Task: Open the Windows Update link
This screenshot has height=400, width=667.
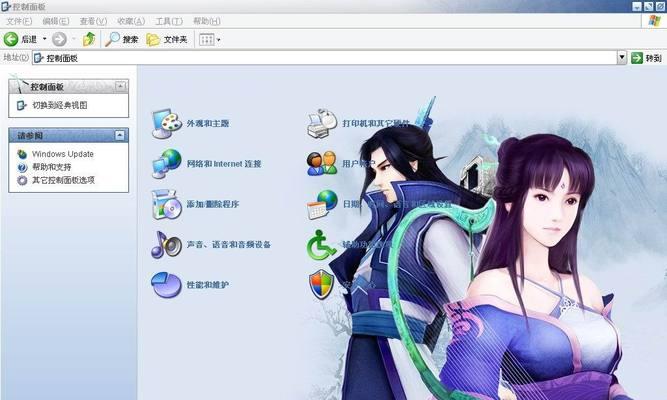Action: pyautogui.click(x=63, y=154)
